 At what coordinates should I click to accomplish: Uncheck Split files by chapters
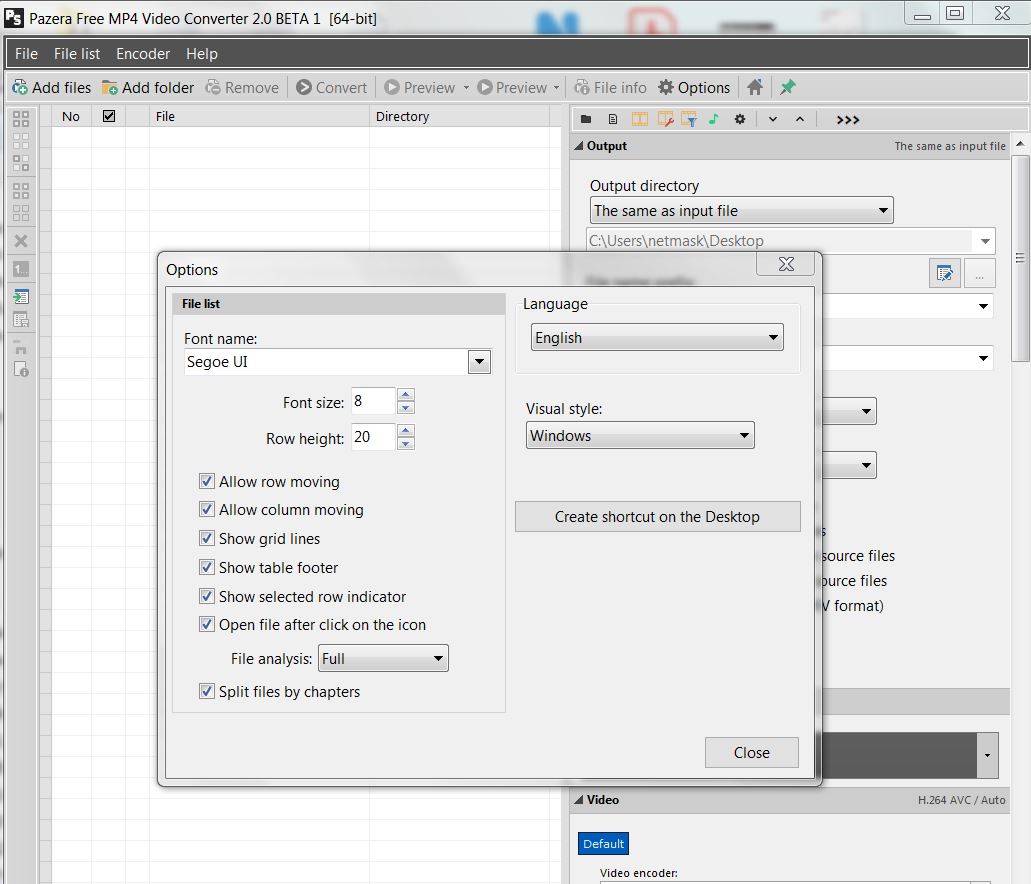206,691
